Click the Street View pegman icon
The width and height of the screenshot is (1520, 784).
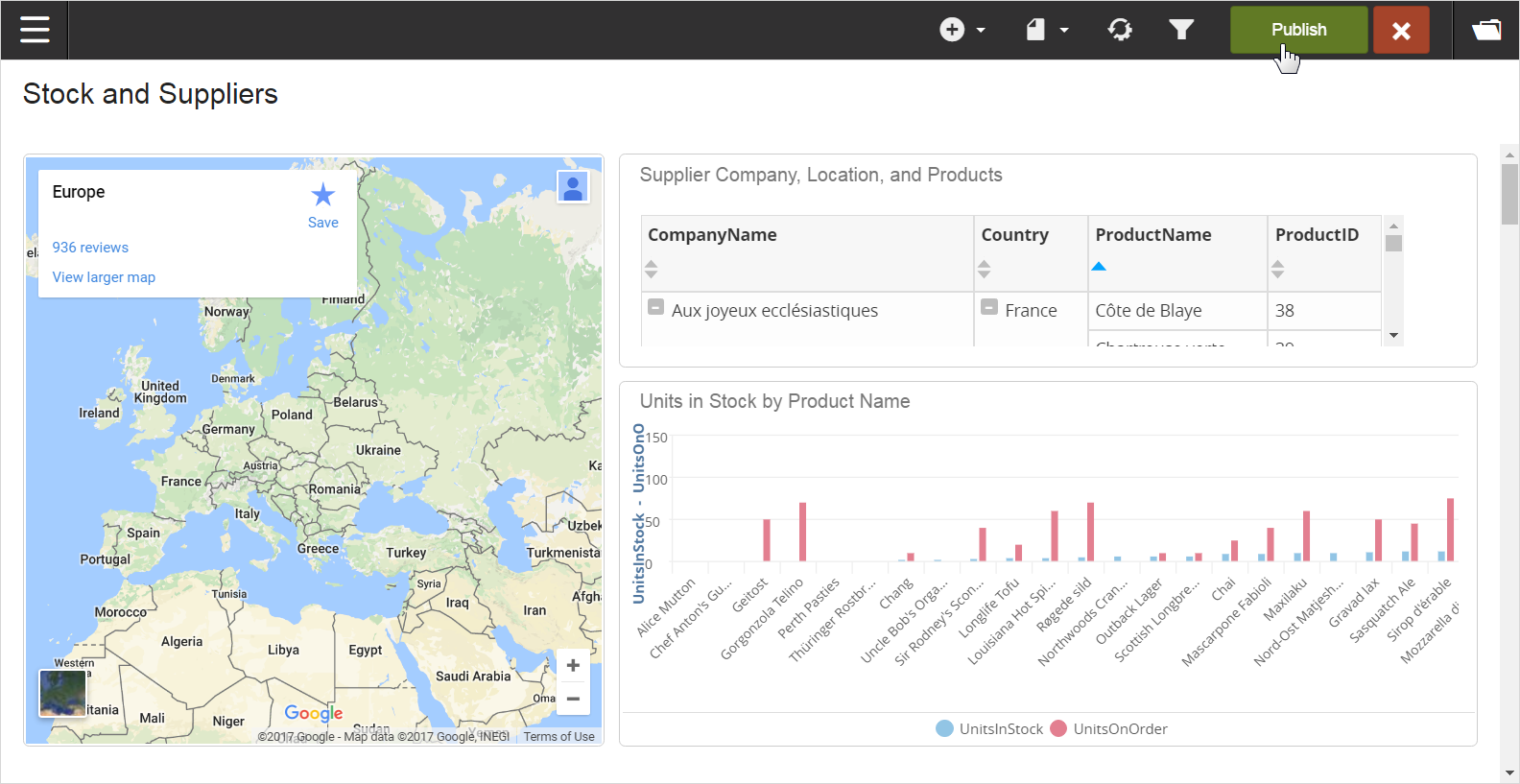pyautogui.click(x=573, y=186)
